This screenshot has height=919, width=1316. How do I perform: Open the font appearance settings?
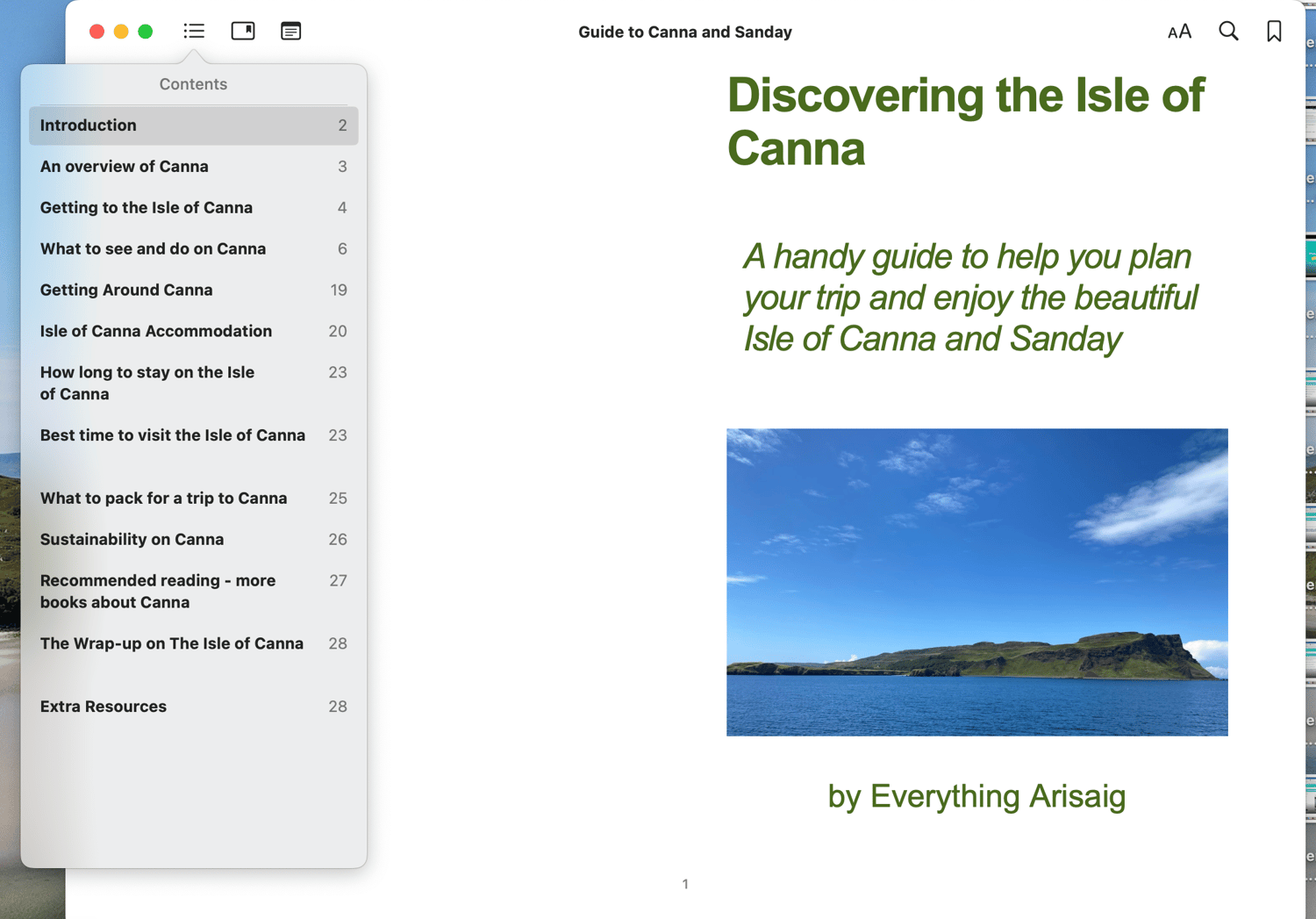coord(1179,32)
